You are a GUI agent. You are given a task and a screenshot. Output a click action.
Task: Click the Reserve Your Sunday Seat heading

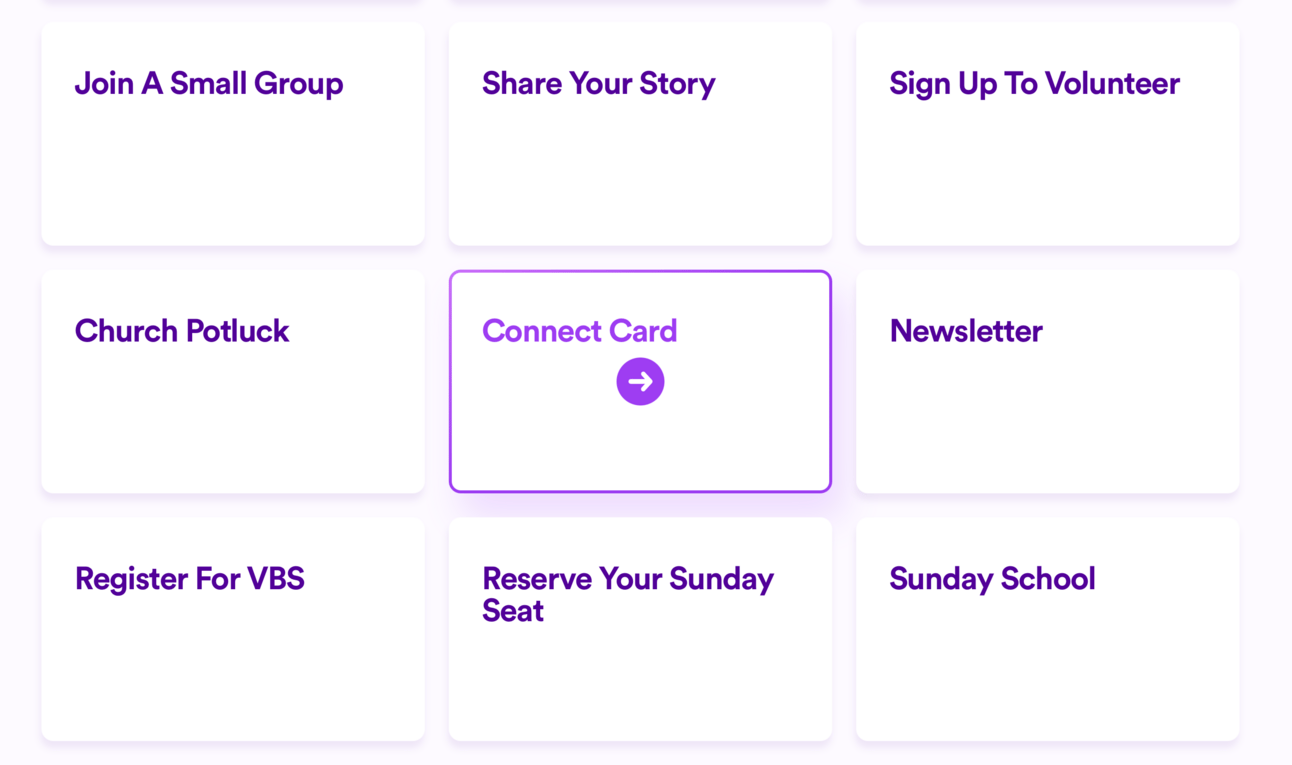click(627, 594)
